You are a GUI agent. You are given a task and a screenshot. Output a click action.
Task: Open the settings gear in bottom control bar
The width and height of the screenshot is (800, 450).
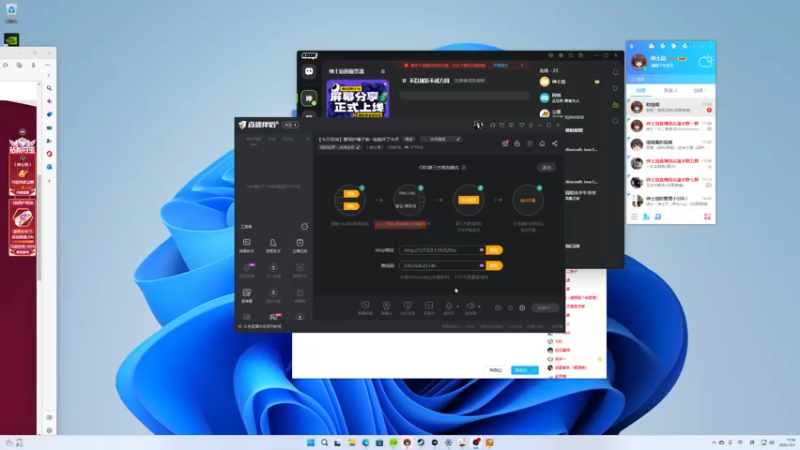pos(522,308)
